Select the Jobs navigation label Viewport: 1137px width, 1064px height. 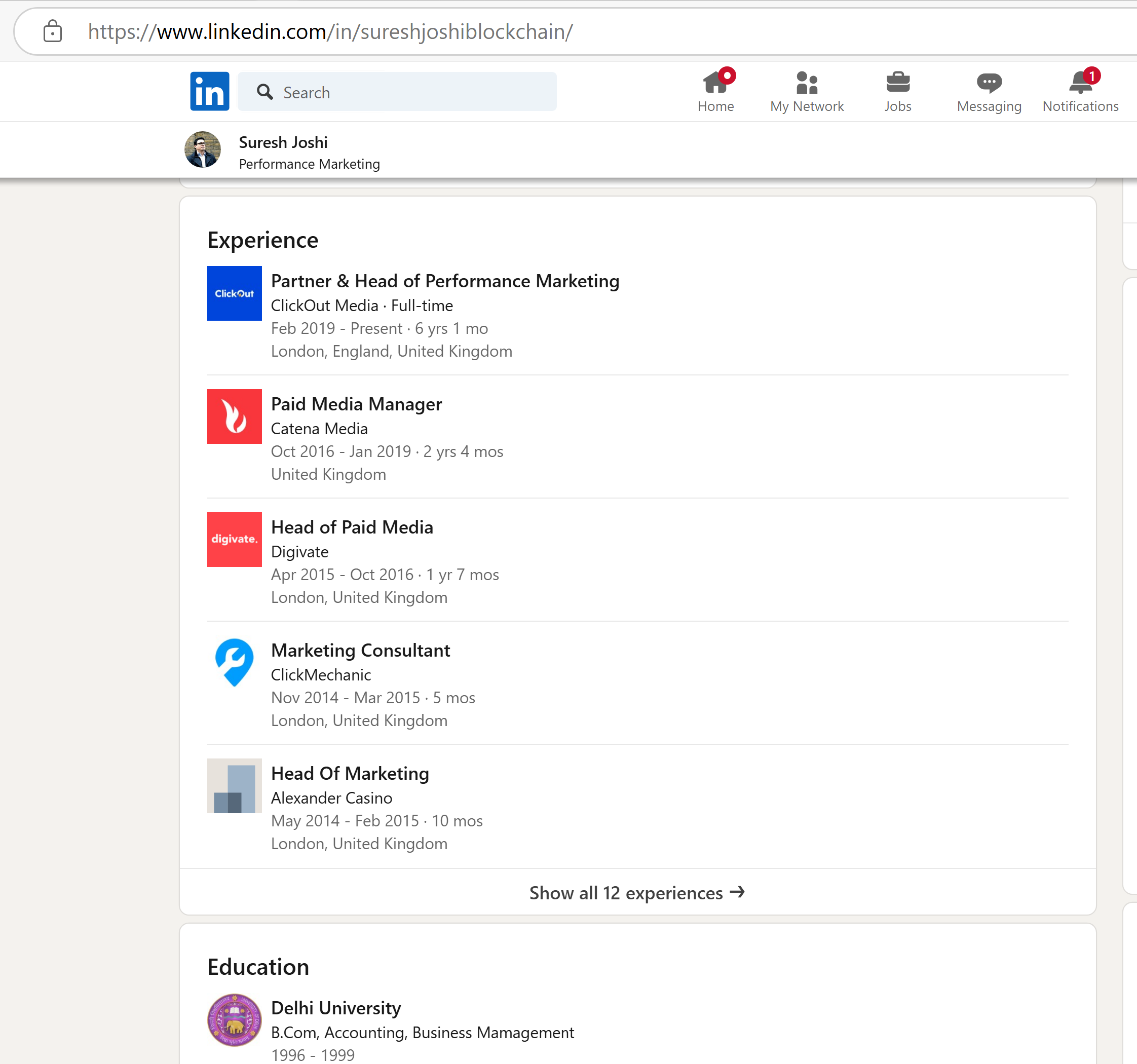point(898,106)
